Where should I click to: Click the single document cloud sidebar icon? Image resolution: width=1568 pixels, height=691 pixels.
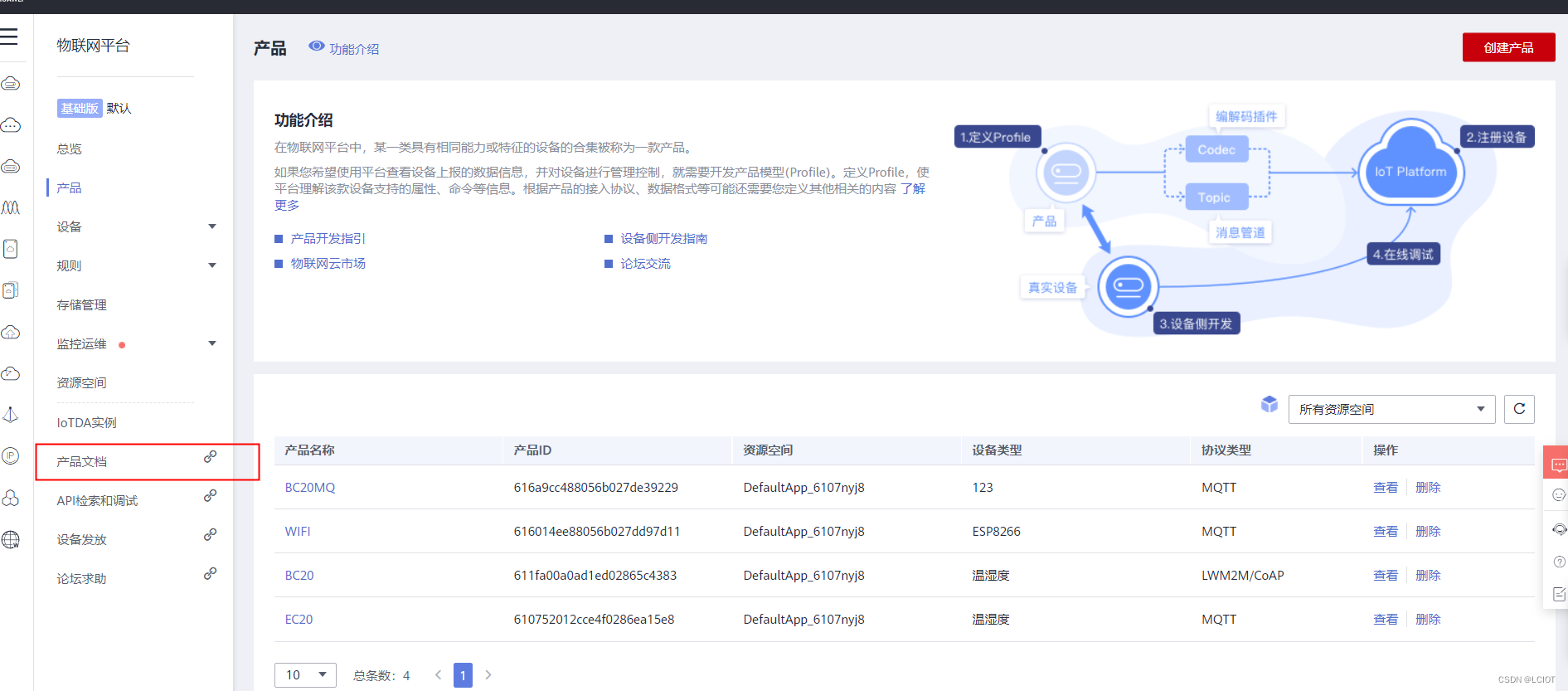coord(11,249)
